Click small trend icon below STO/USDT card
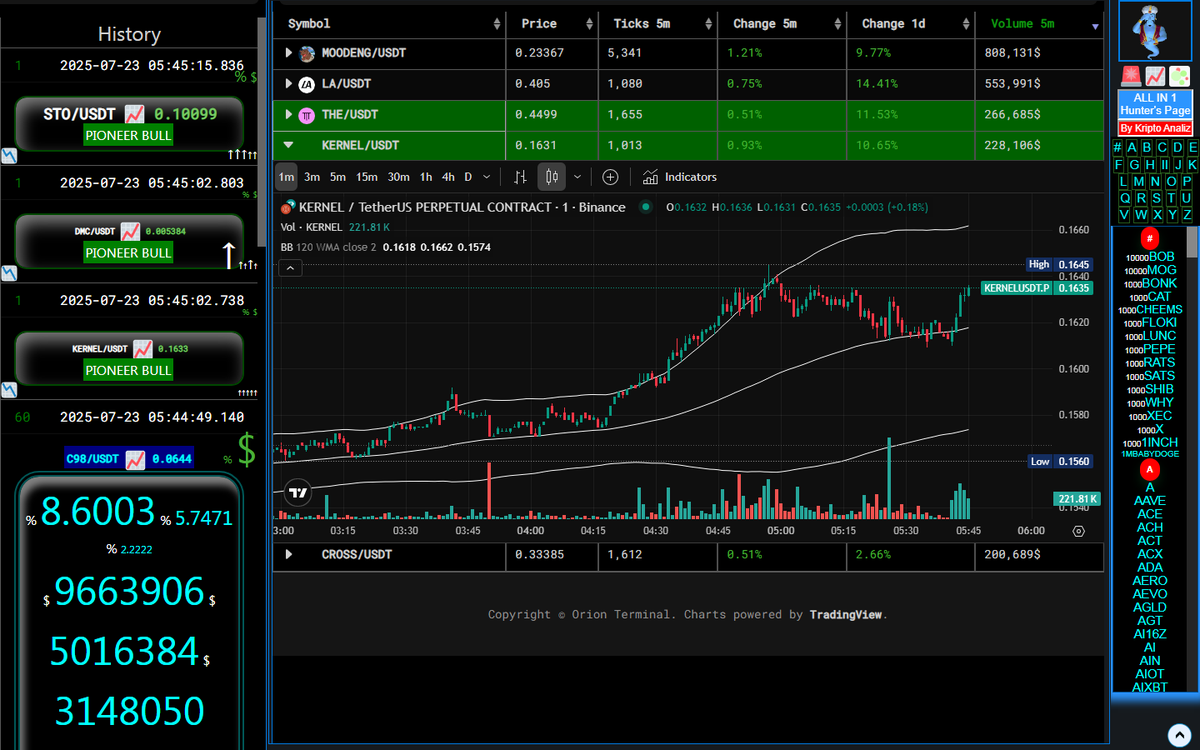The height and width of the screenshot is (750, 1200). coord(9,156)
